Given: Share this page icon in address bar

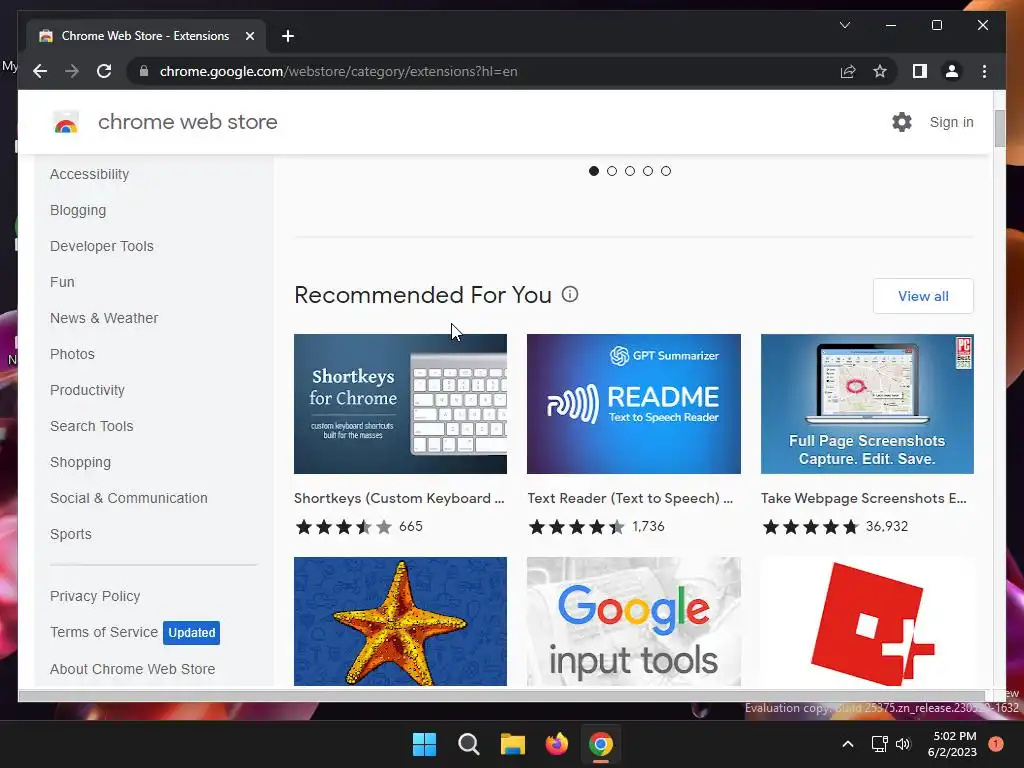Looking at the screenshot, I should [848, 71].
